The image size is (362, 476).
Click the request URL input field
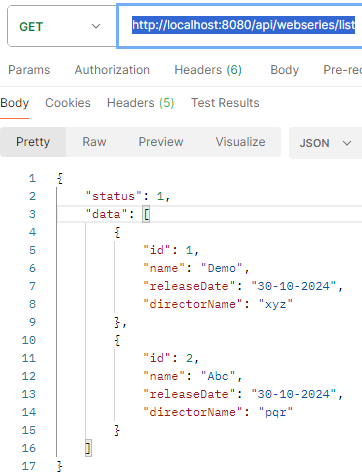click(239, 26)
